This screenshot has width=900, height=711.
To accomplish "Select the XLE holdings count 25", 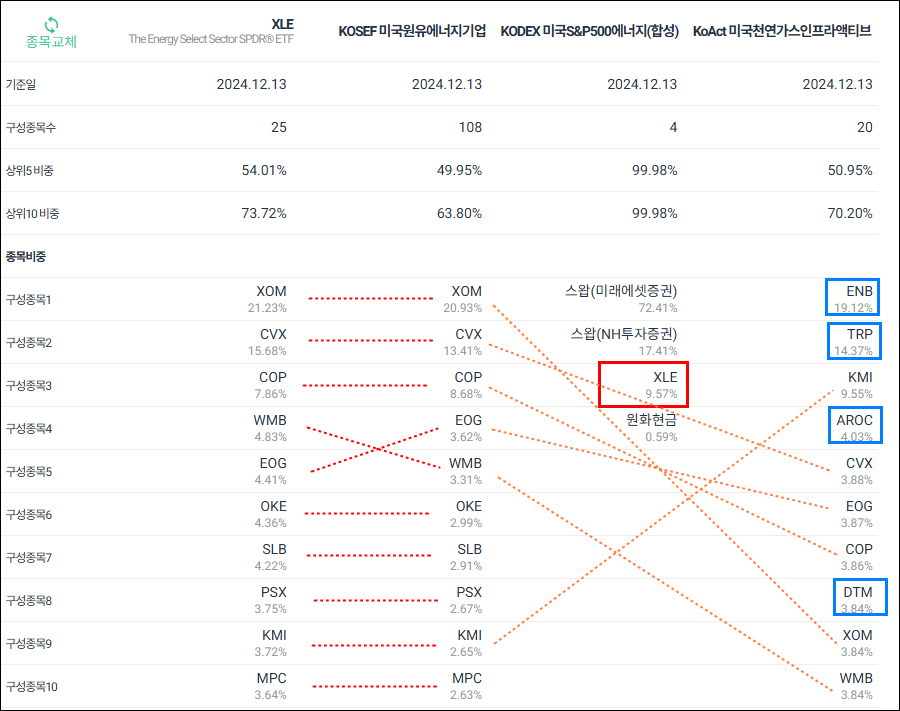I will [279, 127].
